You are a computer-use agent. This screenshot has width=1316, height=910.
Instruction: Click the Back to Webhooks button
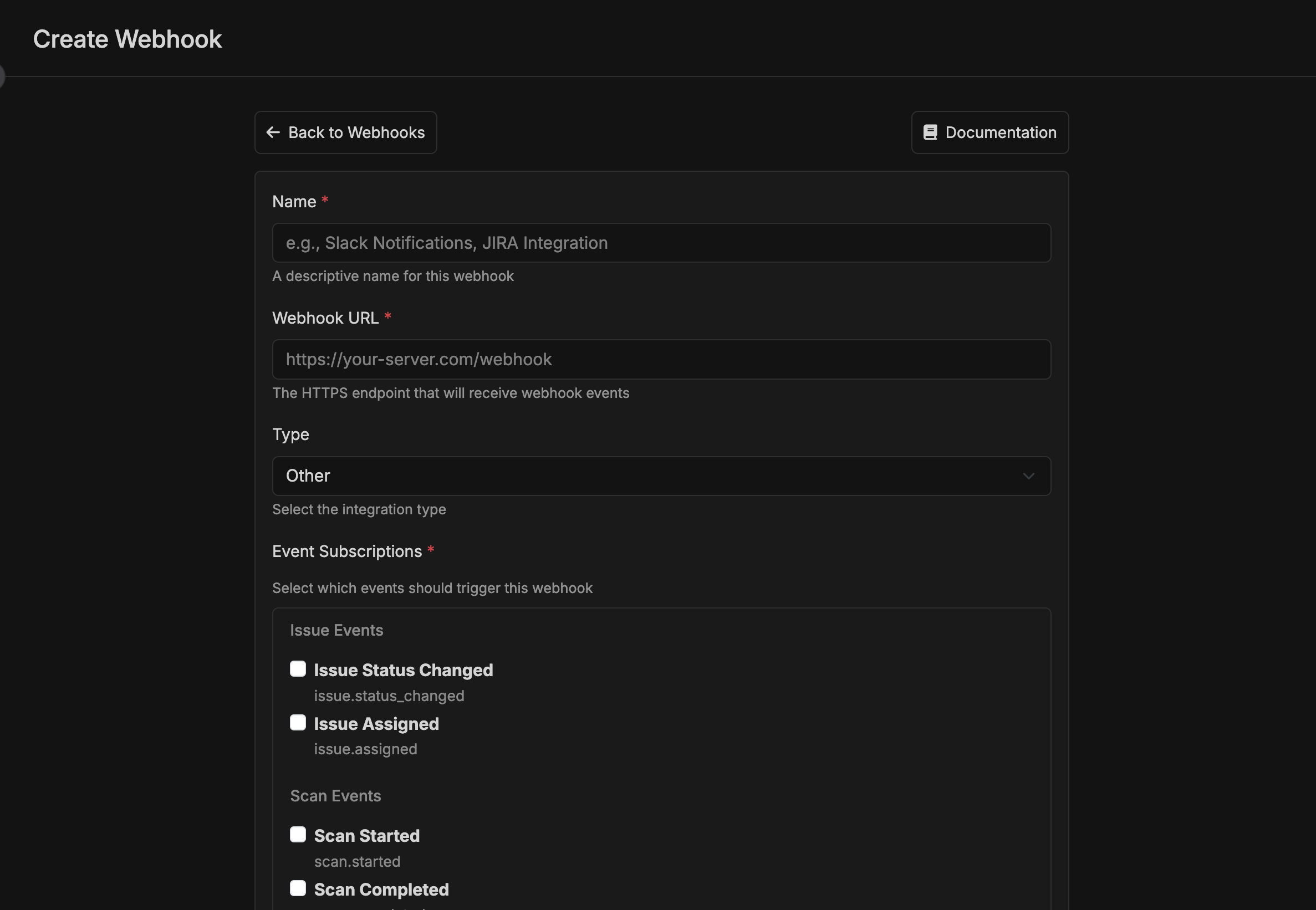tap(345, 132)
